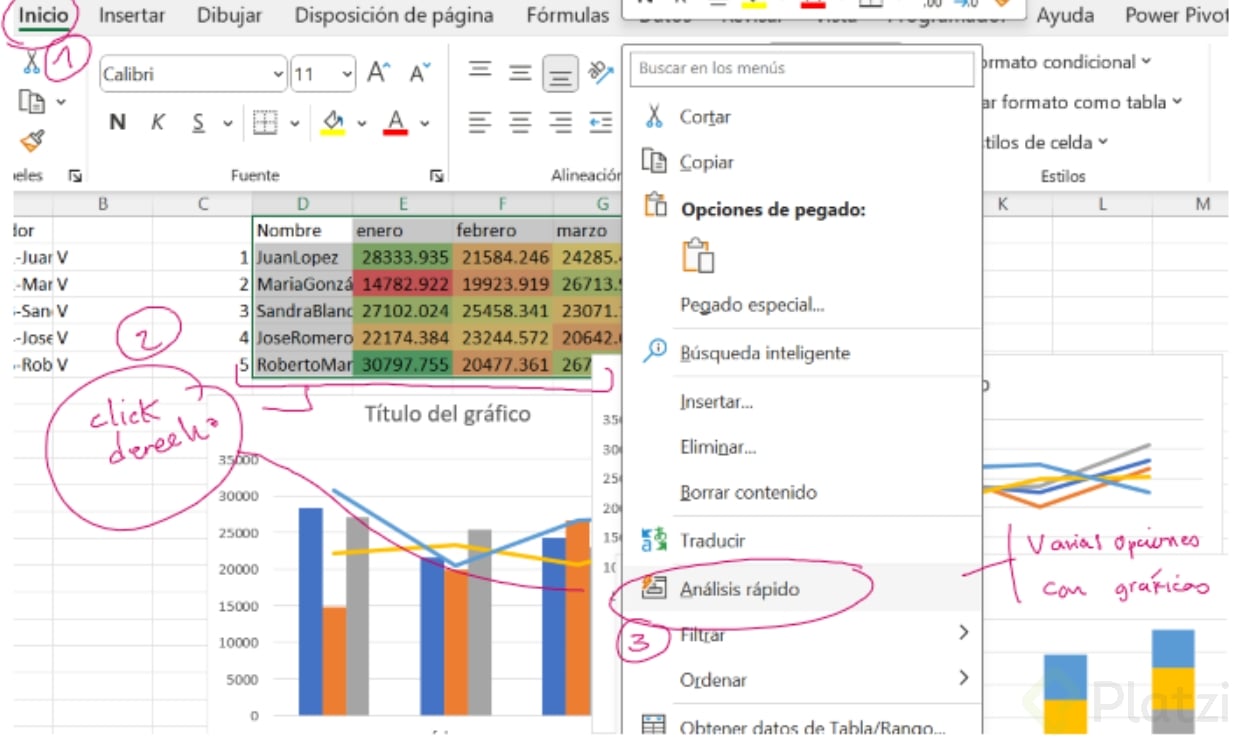
Task: Choose Insertar in the context menu
Action: click(x=801, y=402)
